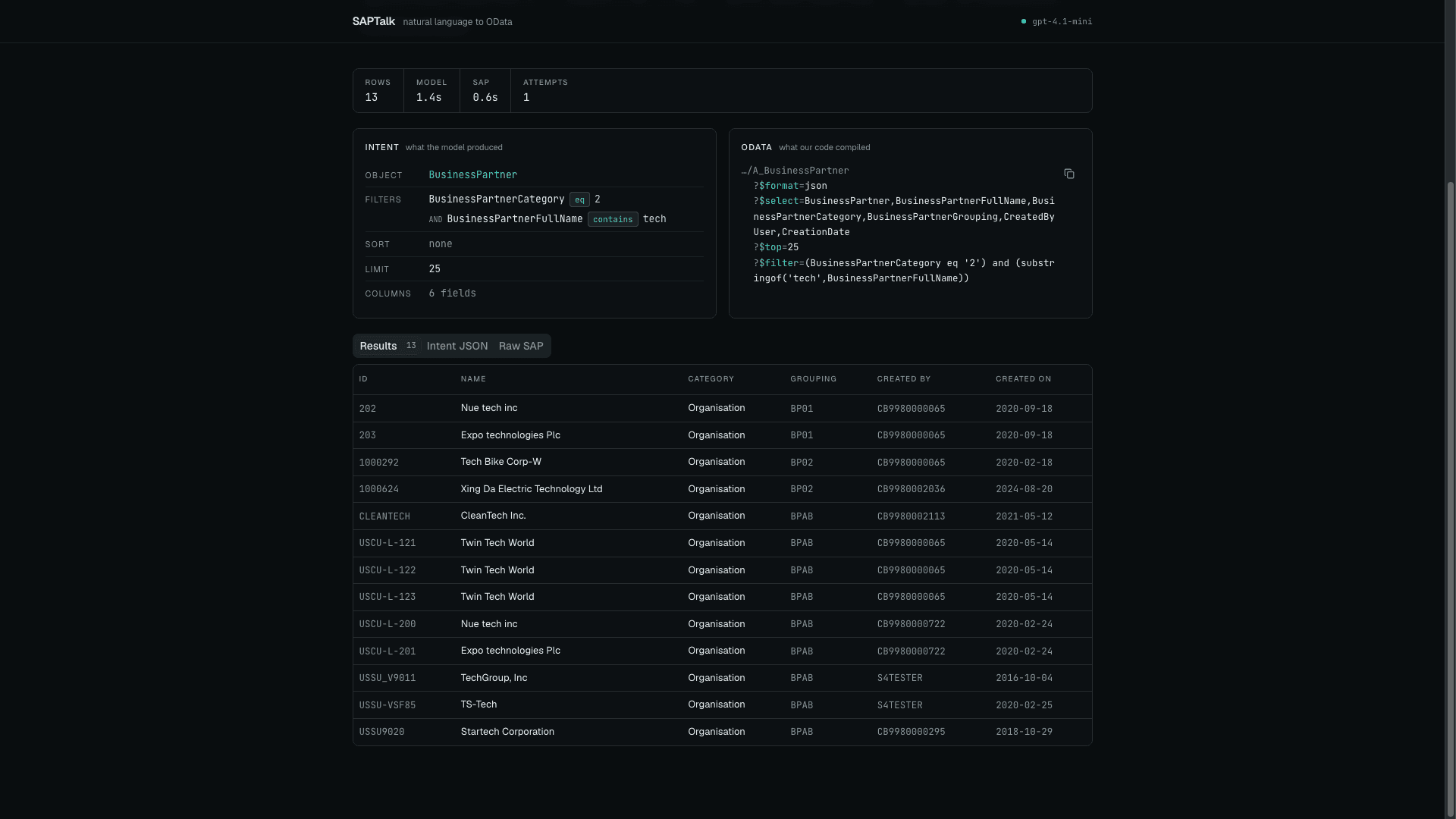1456x819 pixels.
Task: Click the CB9980002113 created-by cell
Action: pyautogui.click(x=911, y=516)
